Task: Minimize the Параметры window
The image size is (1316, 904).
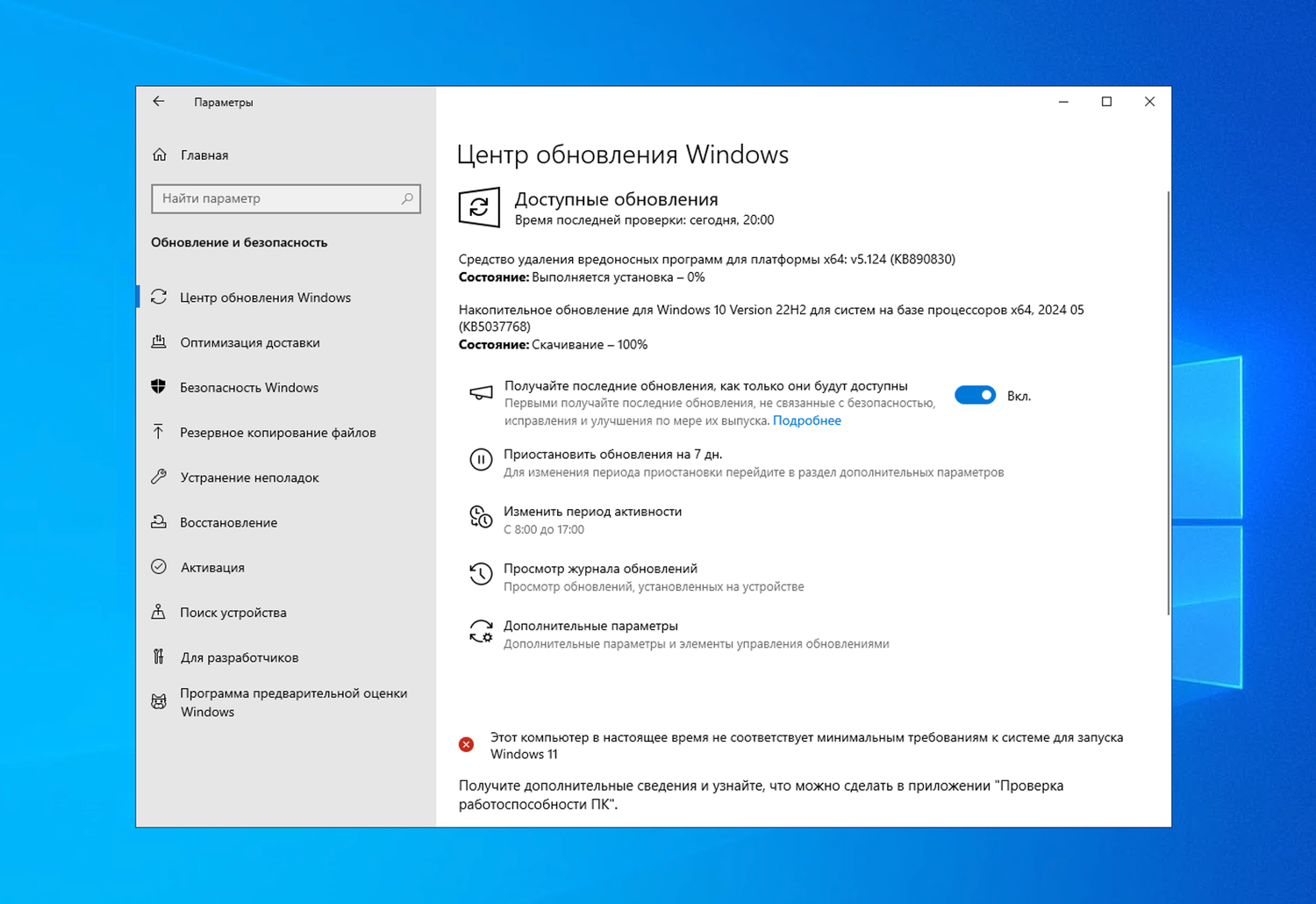Action: point(1063,102)
